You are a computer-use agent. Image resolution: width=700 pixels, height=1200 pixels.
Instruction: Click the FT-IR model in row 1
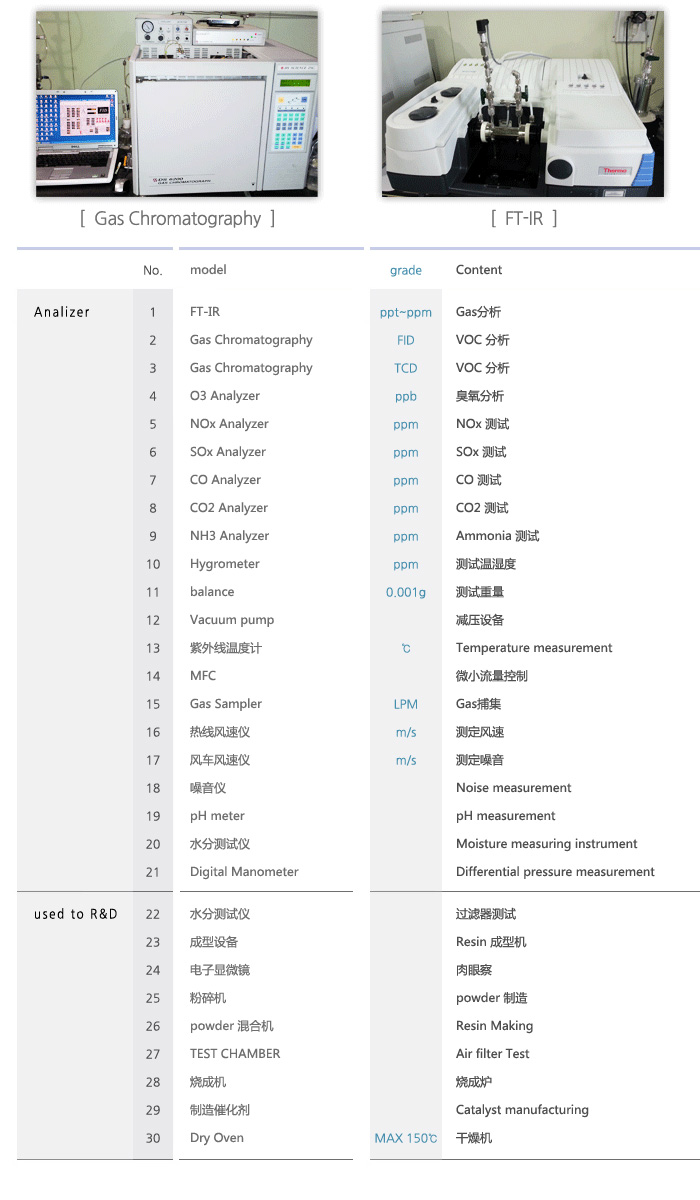coord(205,312)
